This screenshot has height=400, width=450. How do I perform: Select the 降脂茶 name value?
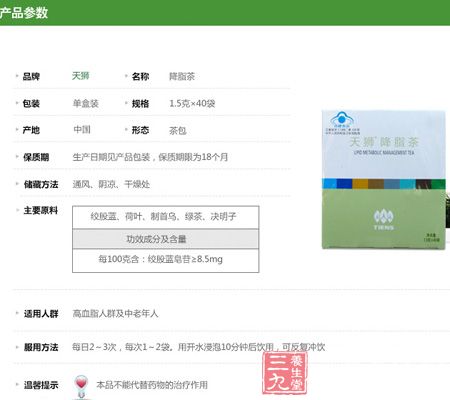(x=182, y=77)
